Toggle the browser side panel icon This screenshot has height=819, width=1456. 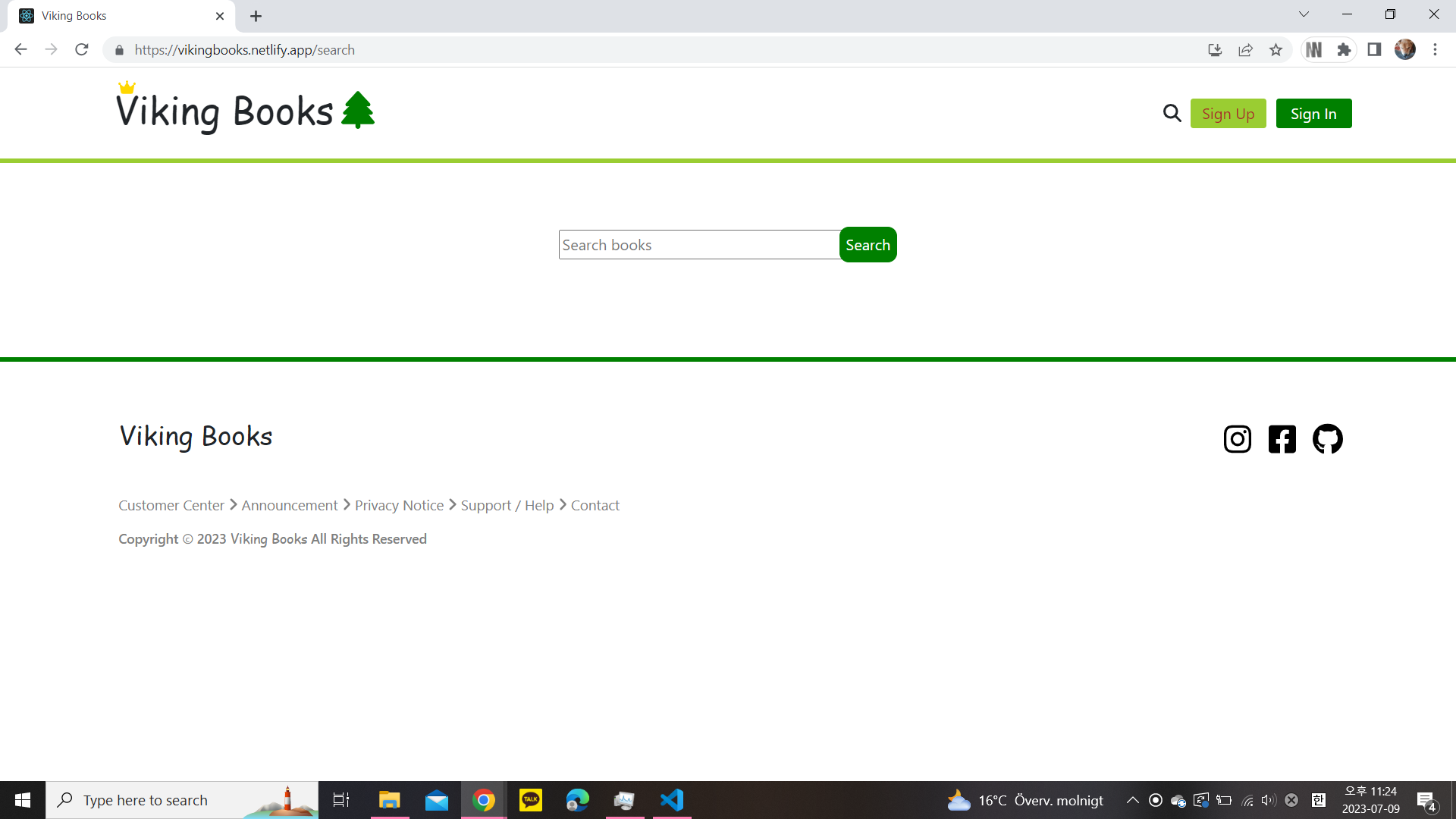point(1374,50)
